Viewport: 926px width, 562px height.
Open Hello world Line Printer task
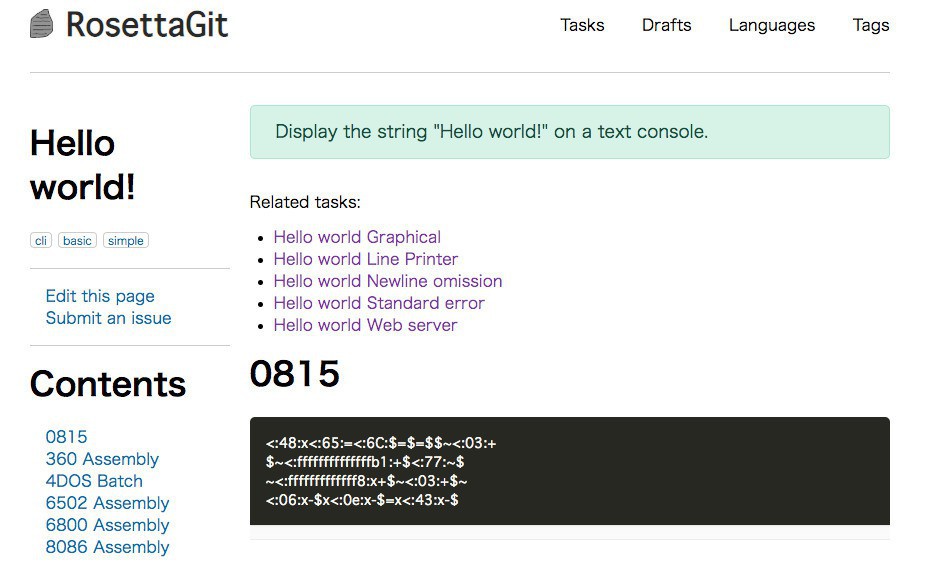pos(365,259)
